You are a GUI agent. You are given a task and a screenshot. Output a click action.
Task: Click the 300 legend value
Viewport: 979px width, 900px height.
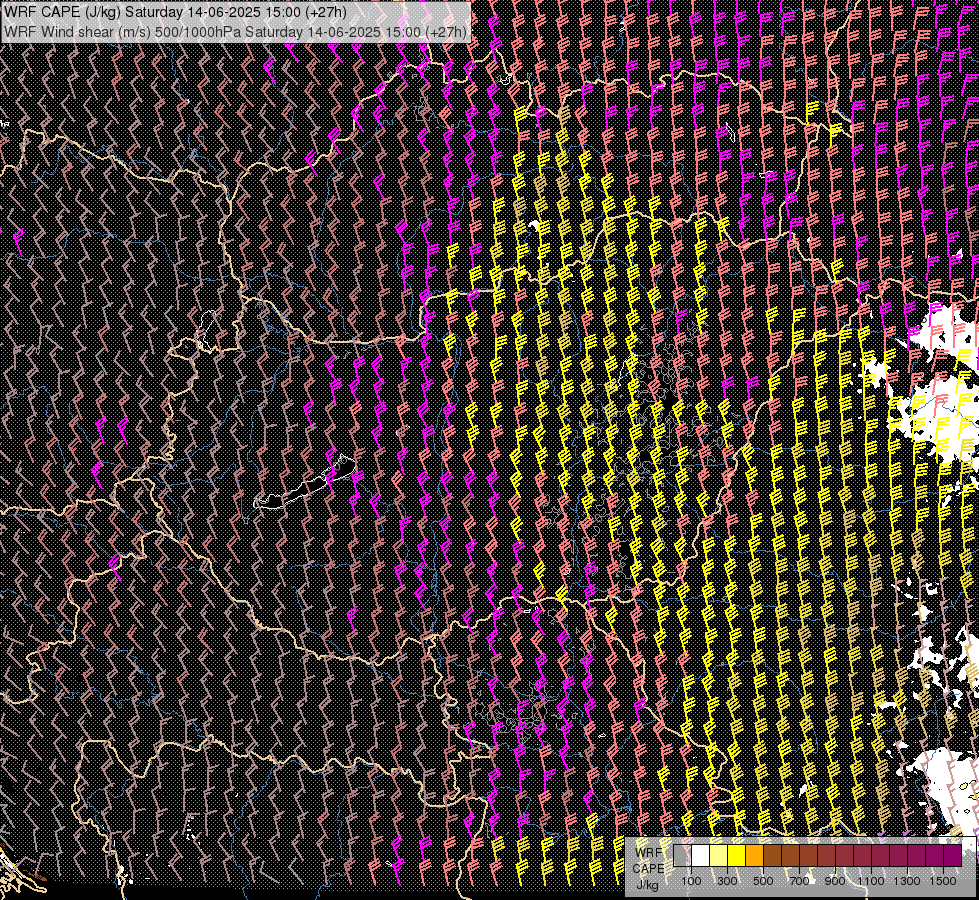coord(727,881)
